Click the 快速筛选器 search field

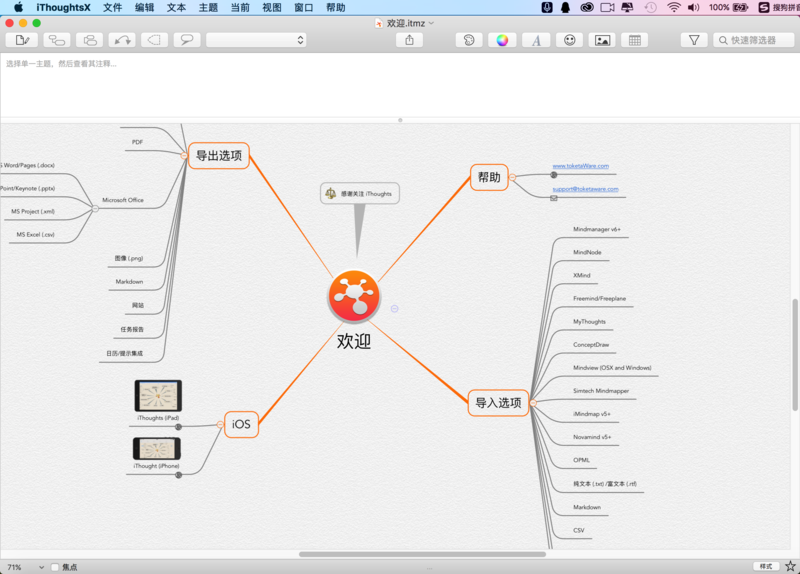(x=754, y=40)
